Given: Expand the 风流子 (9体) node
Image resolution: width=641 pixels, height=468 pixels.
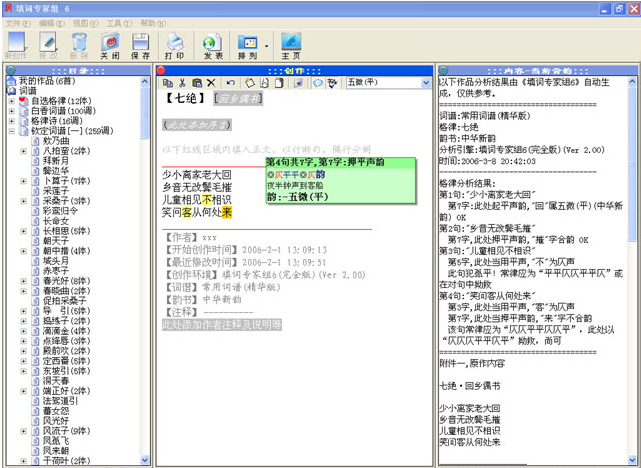Looking at the screenshot, I should click(23, 431).
